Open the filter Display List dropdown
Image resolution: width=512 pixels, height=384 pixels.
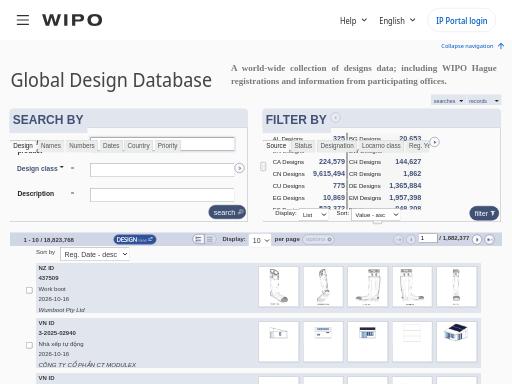(x=314, y=215)
